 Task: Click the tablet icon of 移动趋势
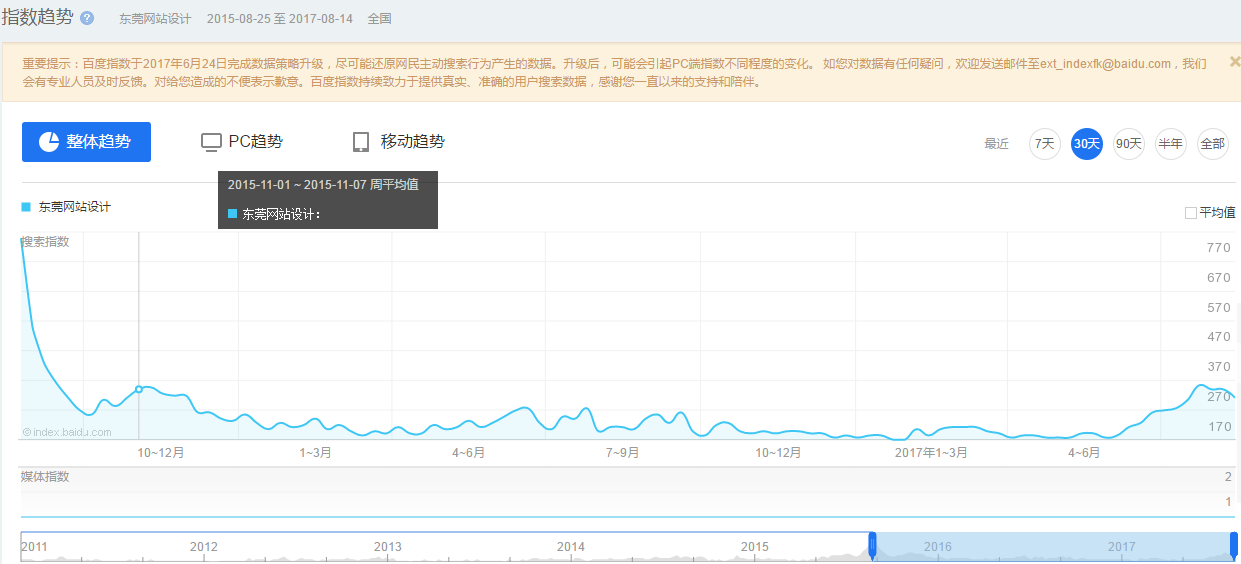tap(361, 142)
